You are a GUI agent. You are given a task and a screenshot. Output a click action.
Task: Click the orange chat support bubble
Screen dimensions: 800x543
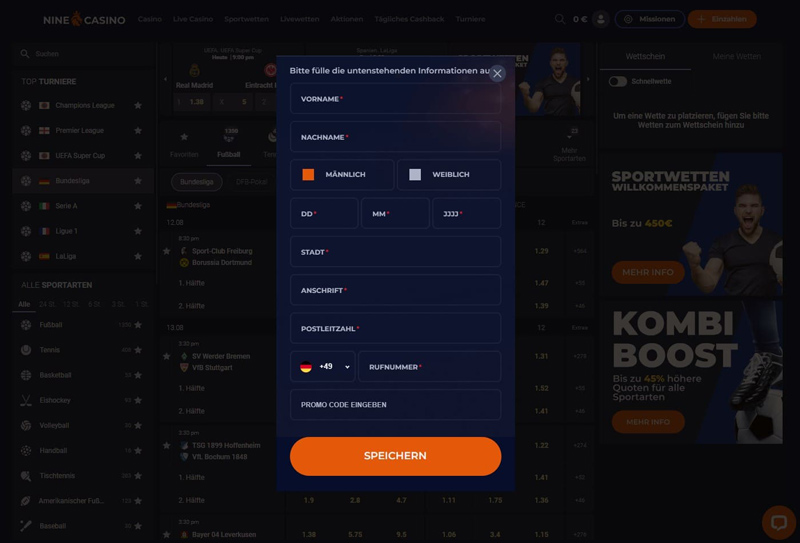point(779,523)
